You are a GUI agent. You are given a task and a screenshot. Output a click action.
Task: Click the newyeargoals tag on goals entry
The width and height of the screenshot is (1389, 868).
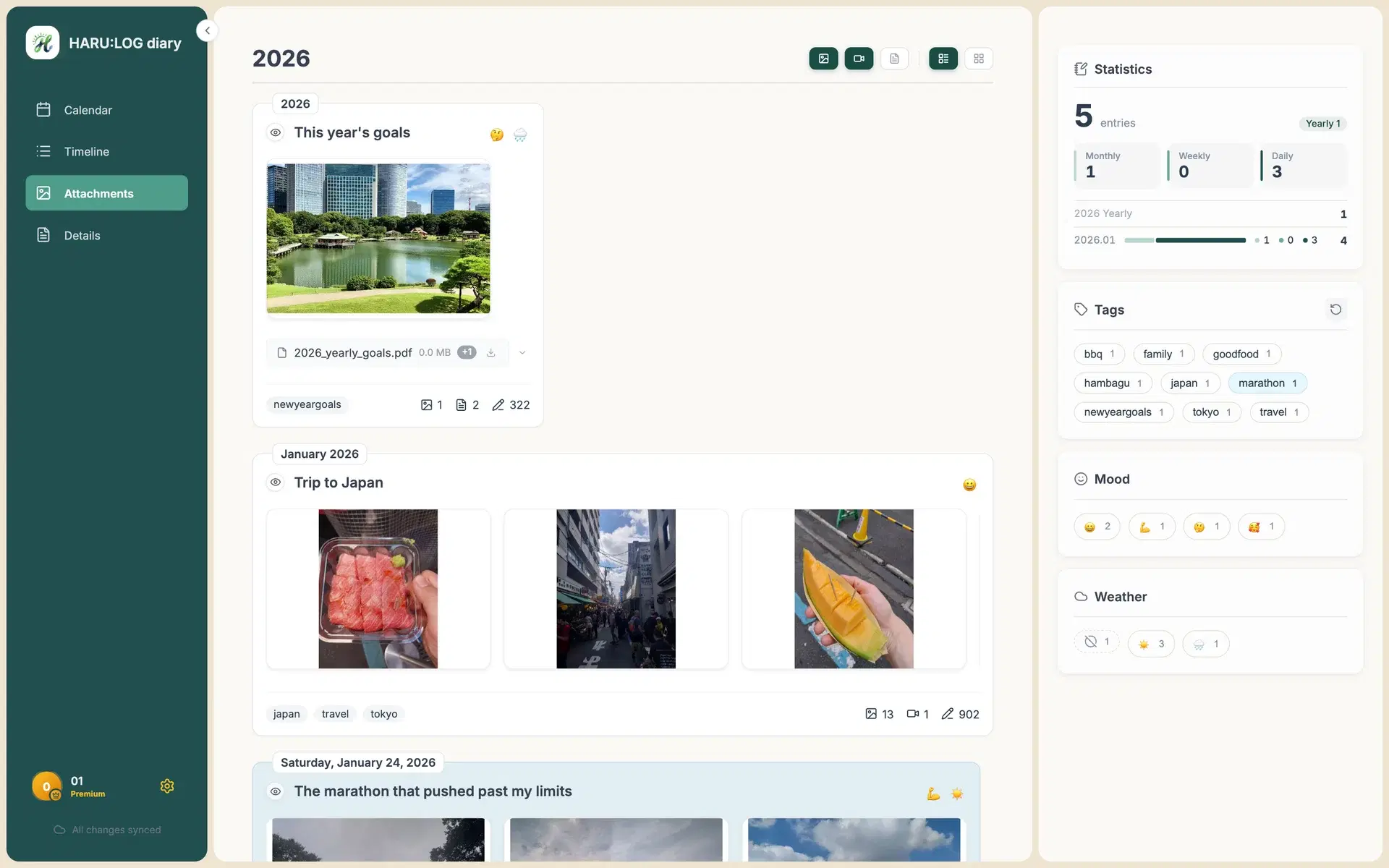click(x=307, y=404)
